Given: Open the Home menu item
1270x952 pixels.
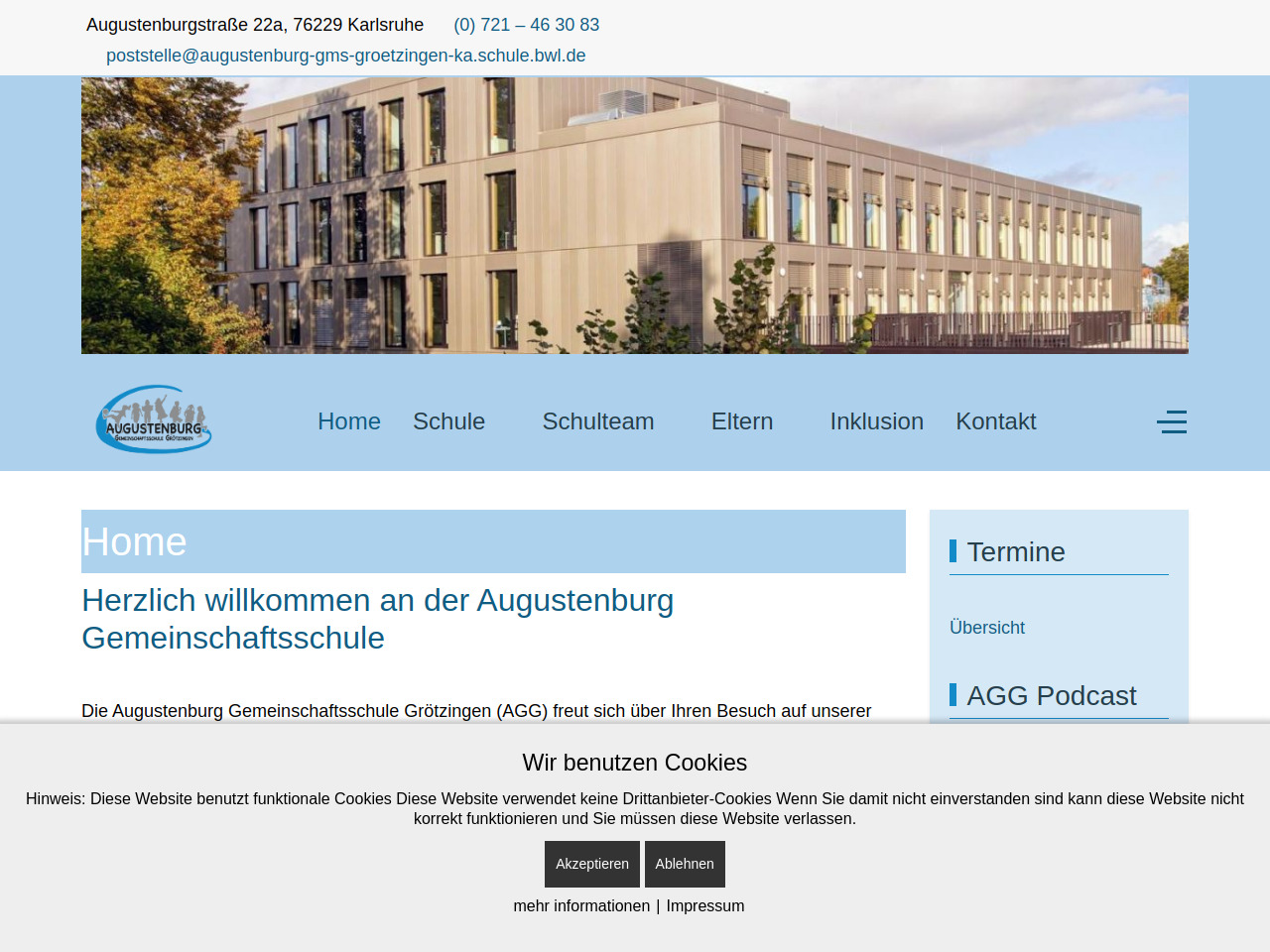Looking at the screenshot, I should click(348, 421).
